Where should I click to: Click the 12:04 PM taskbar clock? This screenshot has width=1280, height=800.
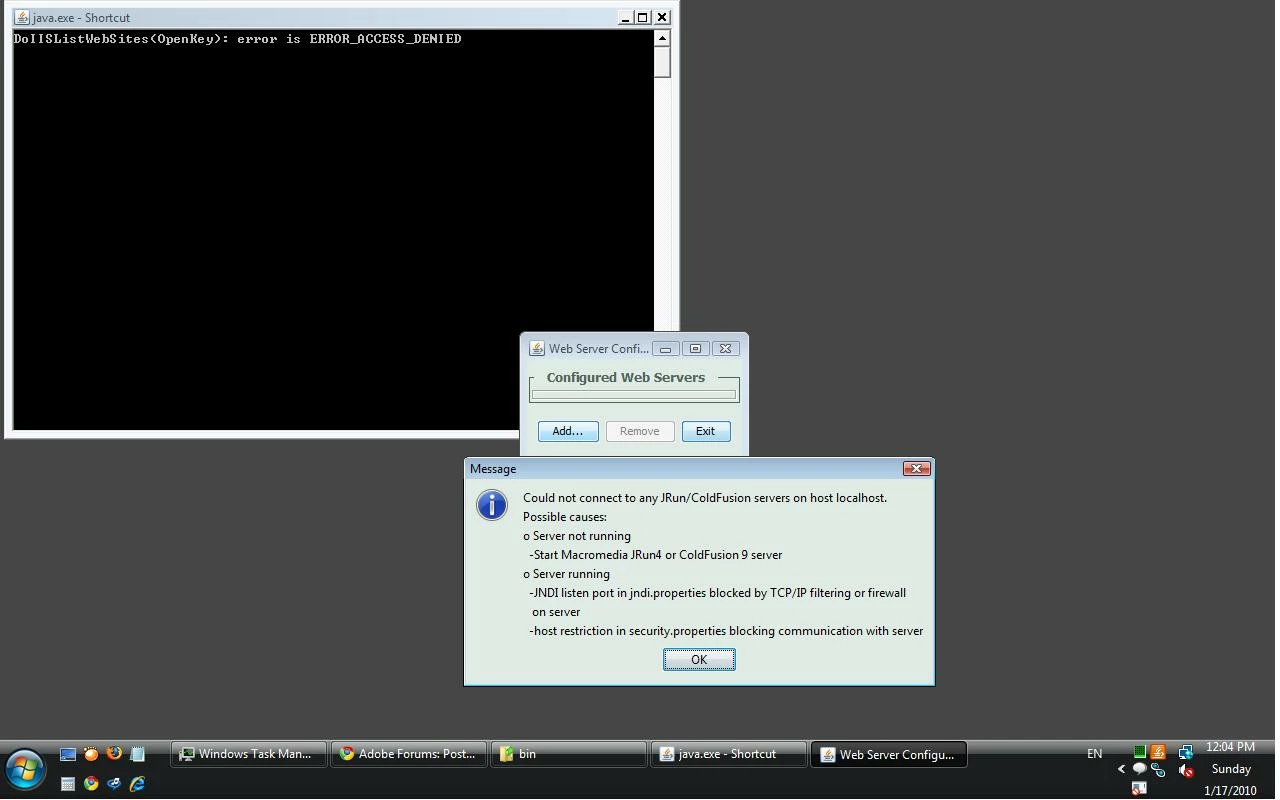(x=1230, y=747)
